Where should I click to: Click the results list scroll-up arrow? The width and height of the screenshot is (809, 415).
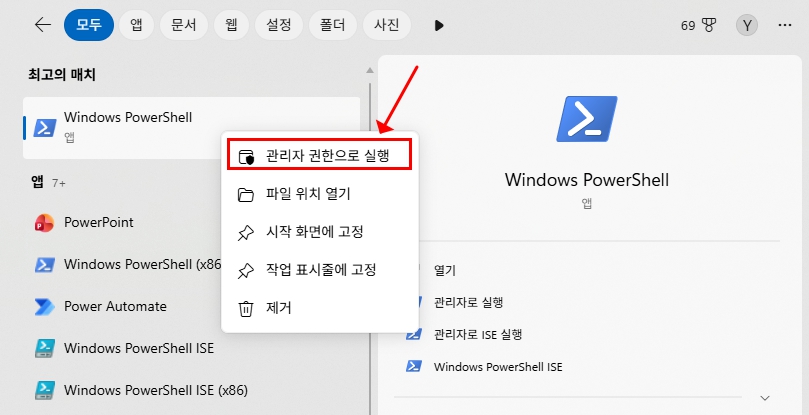tap(369, 70)
